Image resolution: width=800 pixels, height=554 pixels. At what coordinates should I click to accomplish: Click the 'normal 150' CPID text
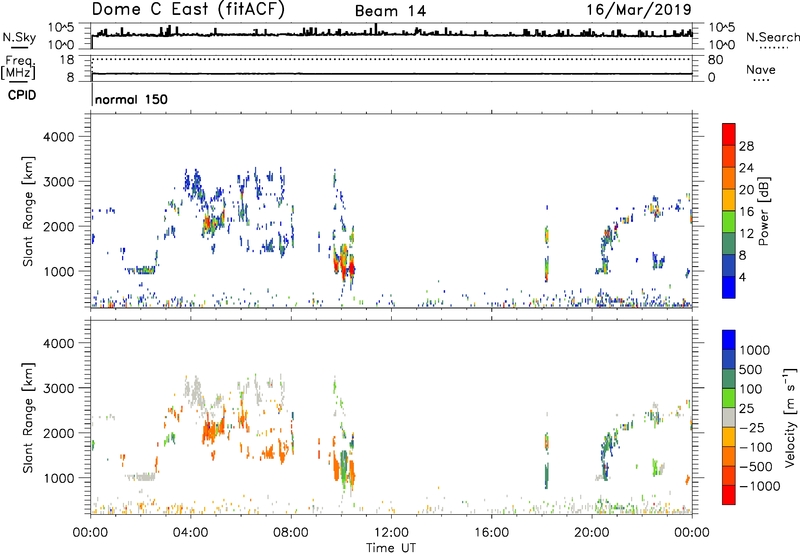(131, 99)
